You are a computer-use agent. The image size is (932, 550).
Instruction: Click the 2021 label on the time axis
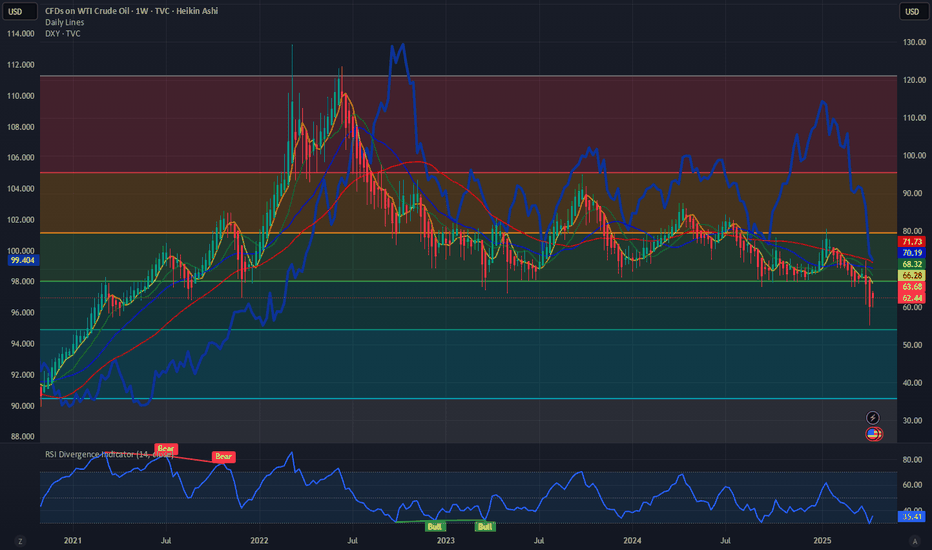[73, 540]
